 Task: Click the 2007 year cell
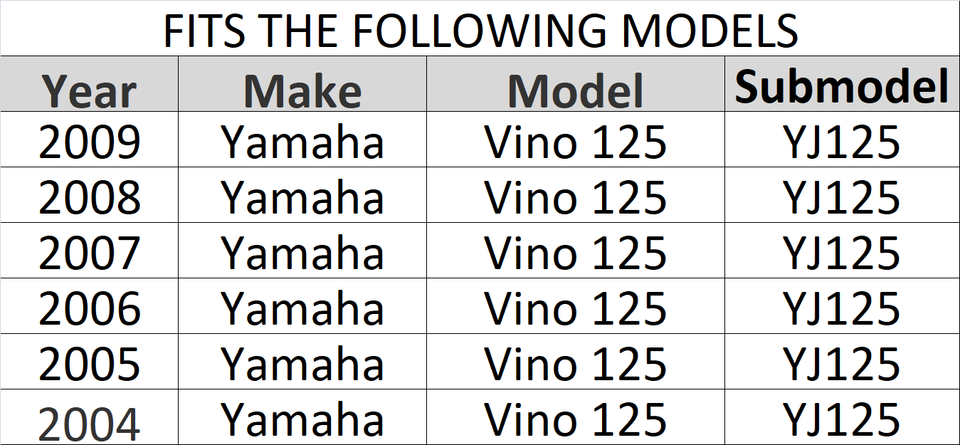click(x=89, y=250)
